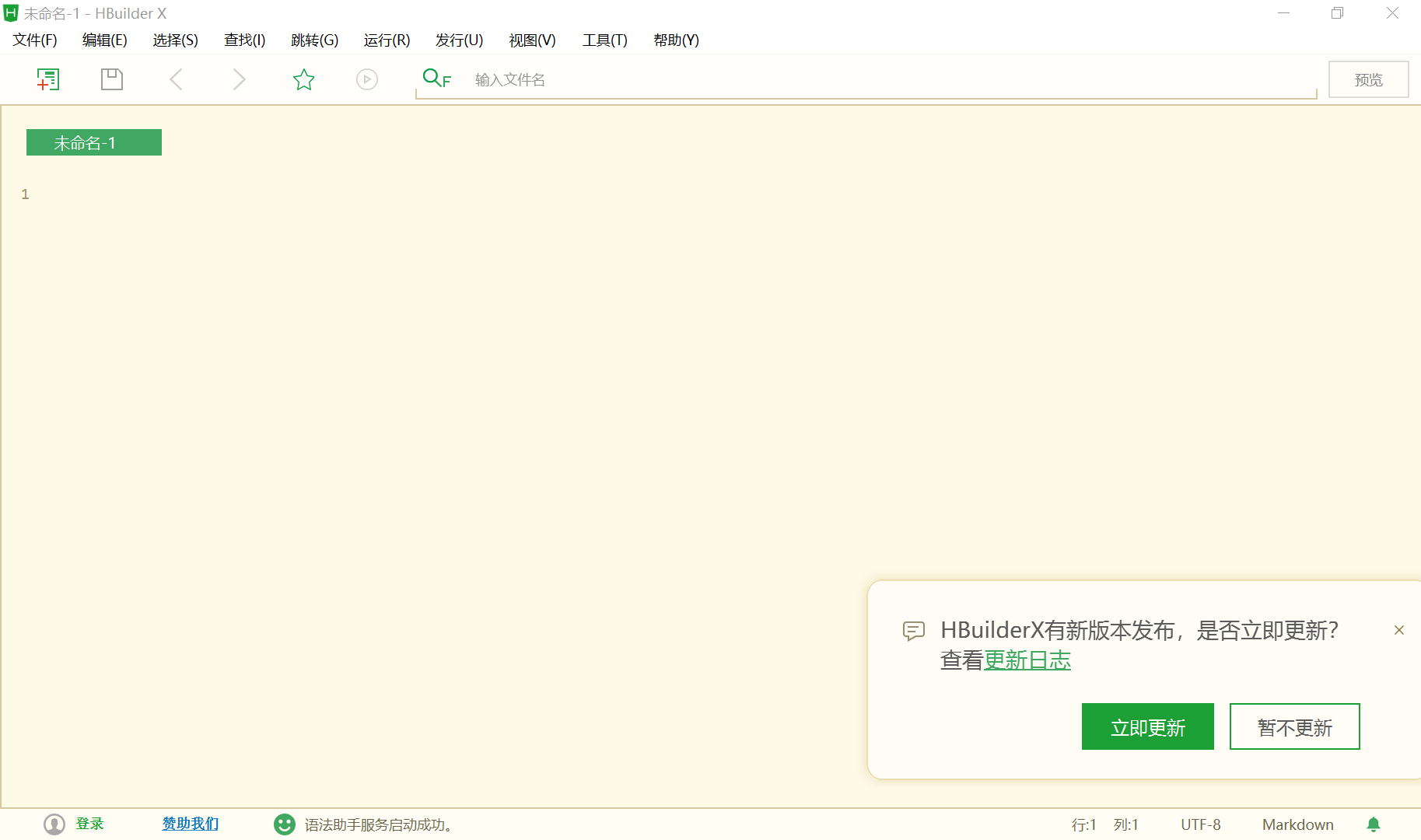Click the 列:1 column indicator

tap(1126, 824)
